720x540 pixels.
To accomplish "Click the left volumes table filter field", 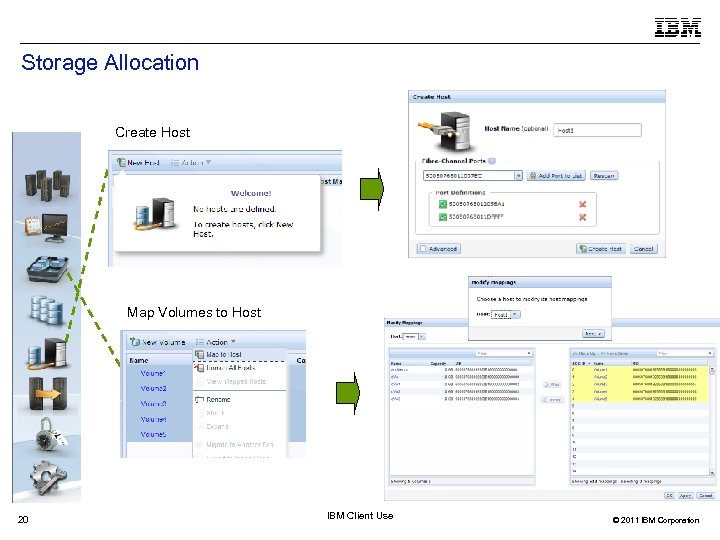I will point(504,353).
